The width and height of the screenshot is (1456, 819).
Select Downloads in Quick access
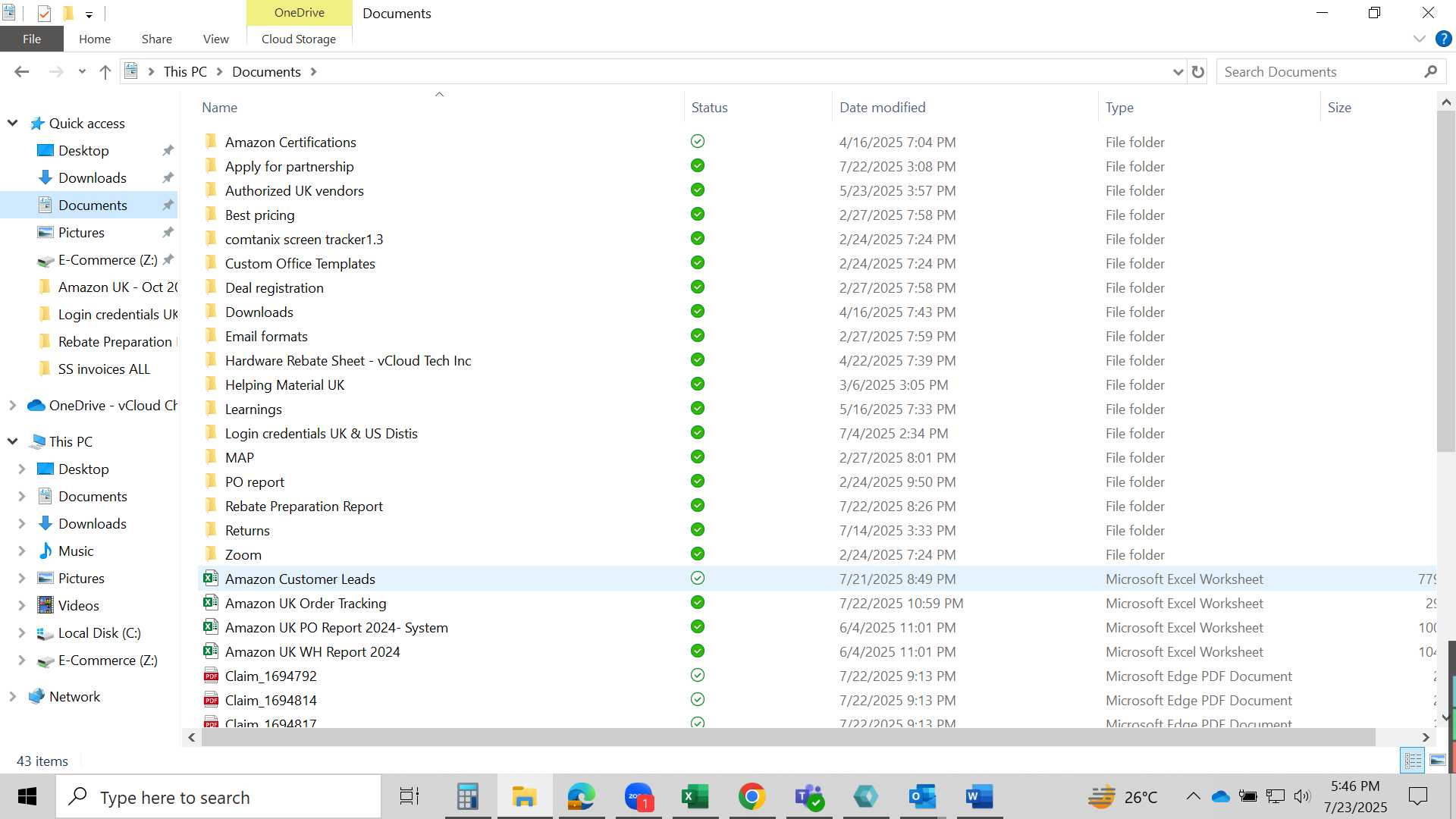[x=93, y=177]
